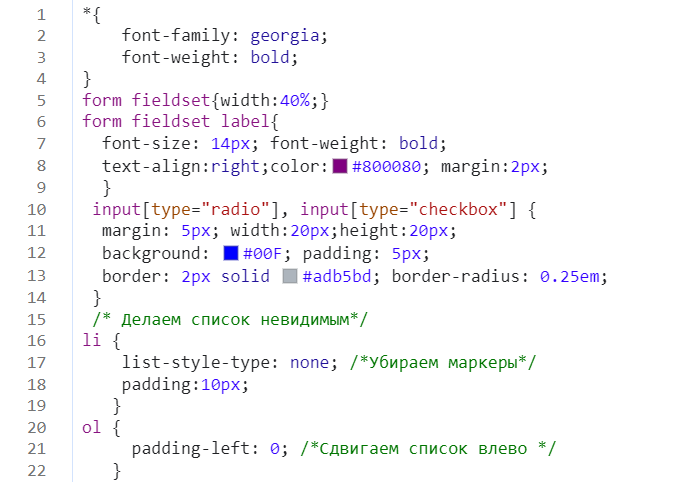
Task: Click the 'Делаем список невидимым' comment
Action: tap(231, 319)
